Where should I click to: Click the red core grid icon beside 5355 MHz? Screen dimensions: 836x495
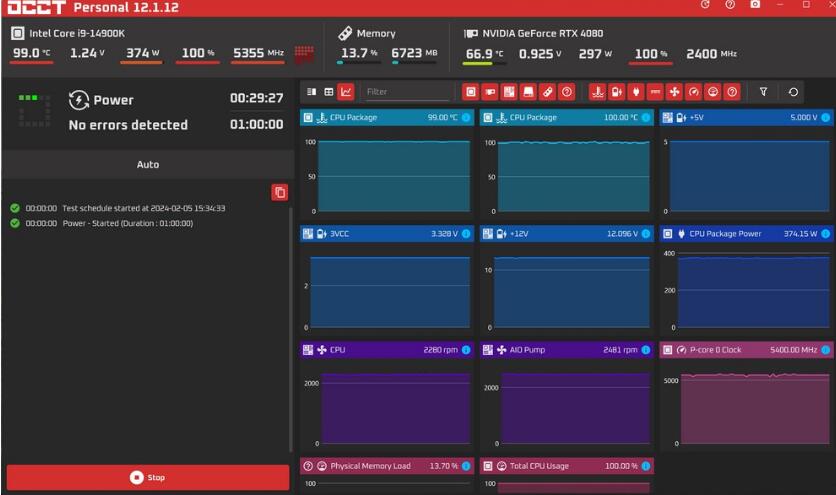coord(304,53)
